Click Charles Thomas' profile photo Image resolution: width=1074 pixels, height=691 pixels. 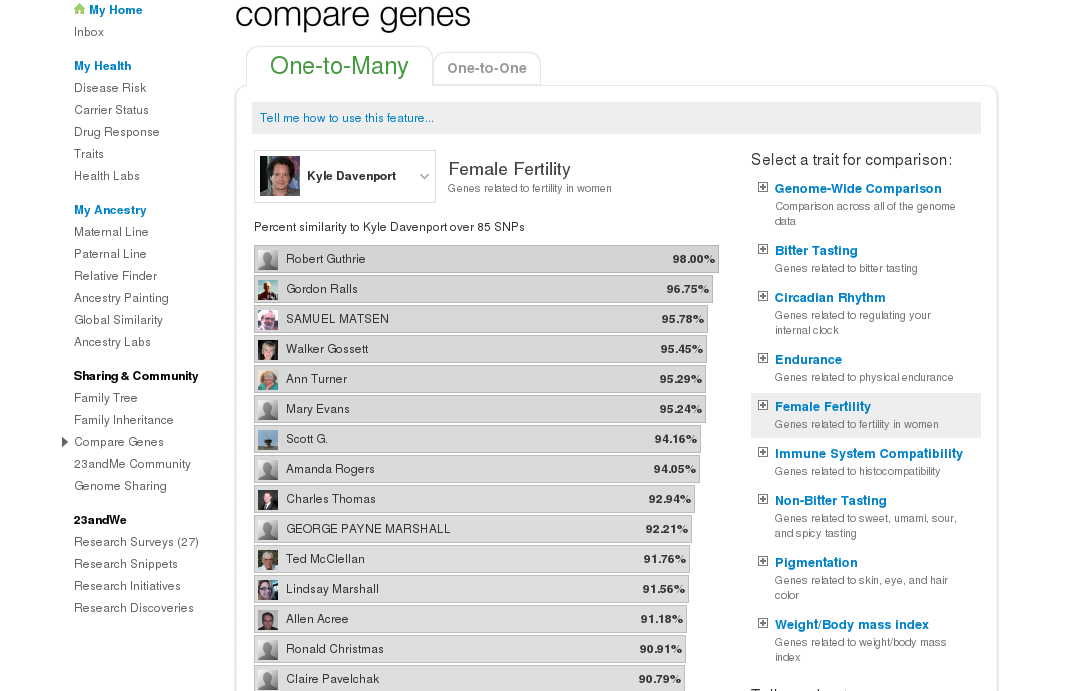268,500
